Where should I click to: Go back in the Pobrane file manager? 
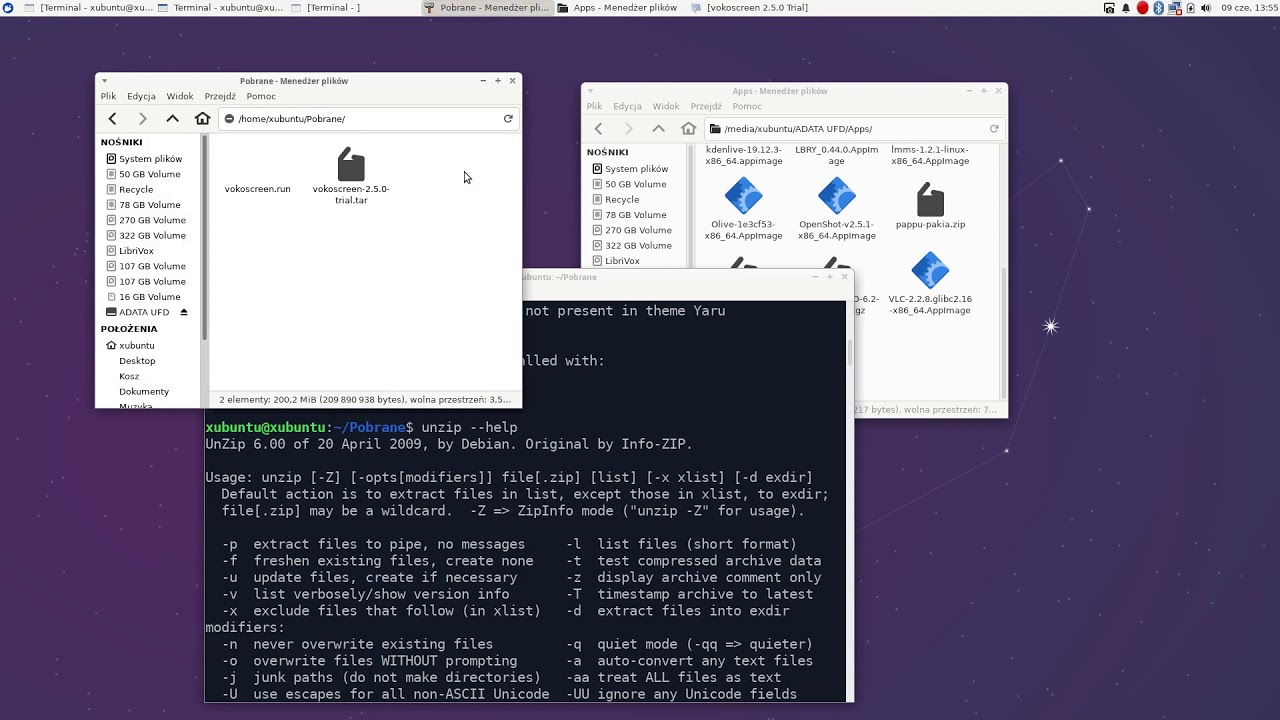click(x=112, y=118)
